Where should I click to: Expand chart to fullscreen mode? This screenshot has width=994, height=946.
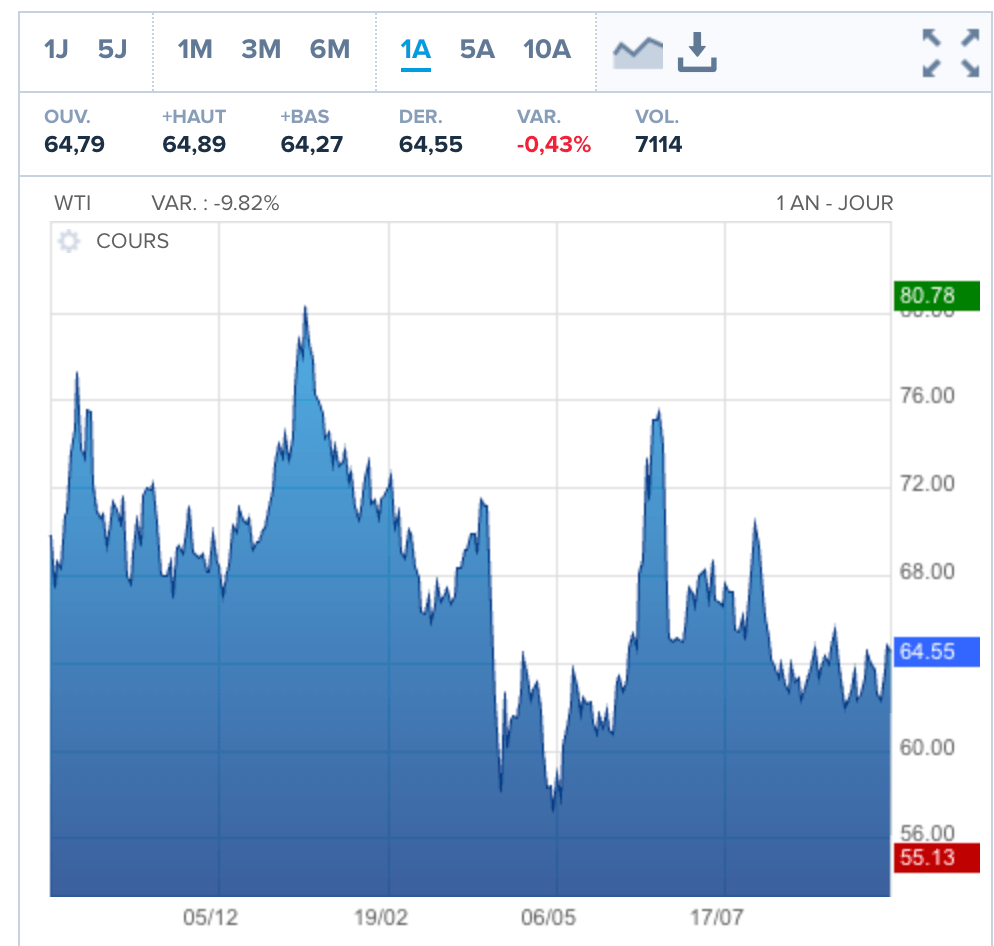pyautogui.click(x=950, y=52)
